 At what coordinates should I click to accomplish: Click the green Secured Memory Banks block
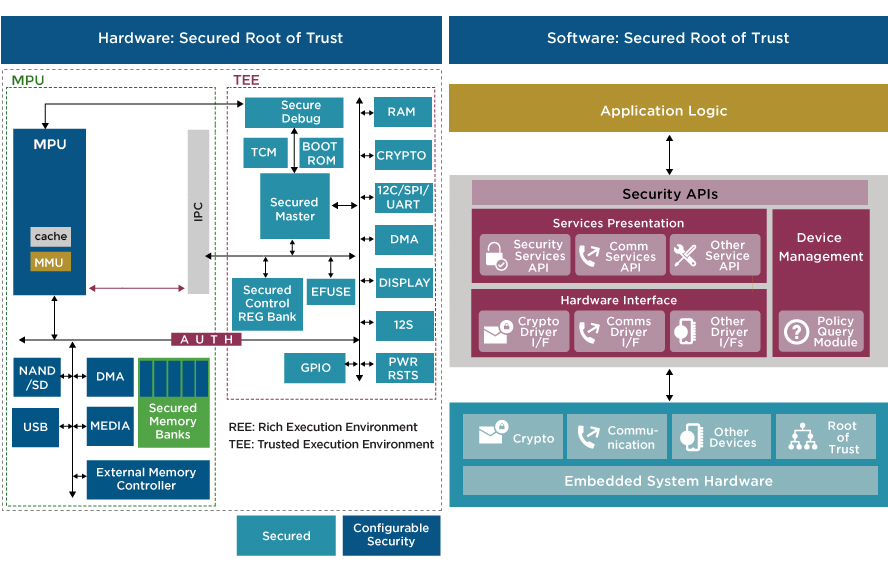pyautogui.click(x=173, y=402)
